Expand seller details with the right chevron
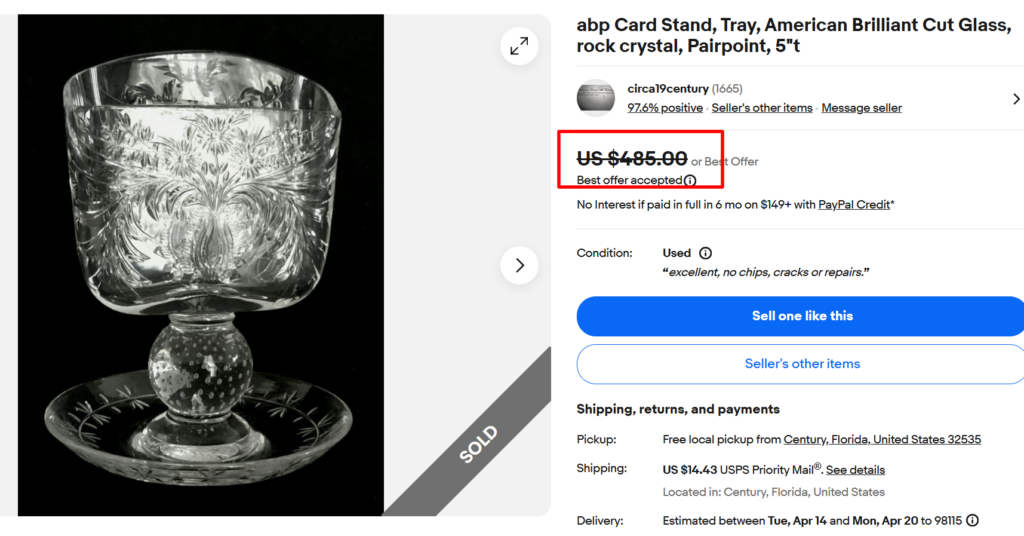The image size is (1024, 536). click(x=1016, y=98)
